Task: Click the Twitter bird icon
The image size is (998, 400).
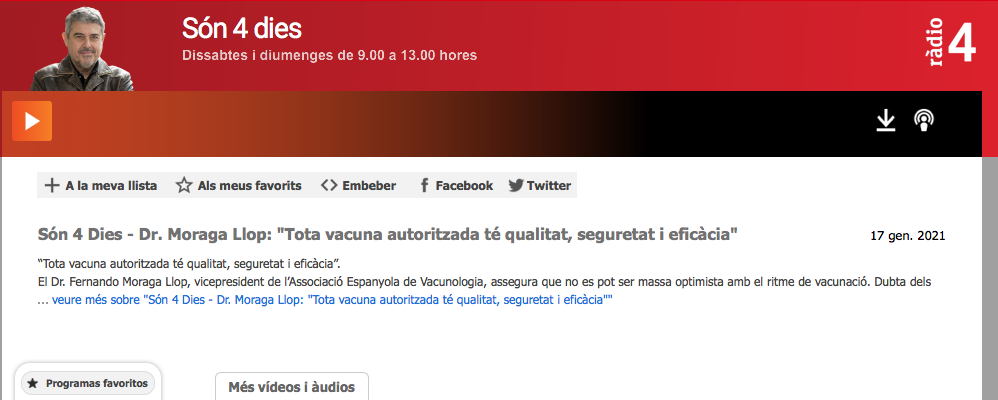Action: [516, 186]
